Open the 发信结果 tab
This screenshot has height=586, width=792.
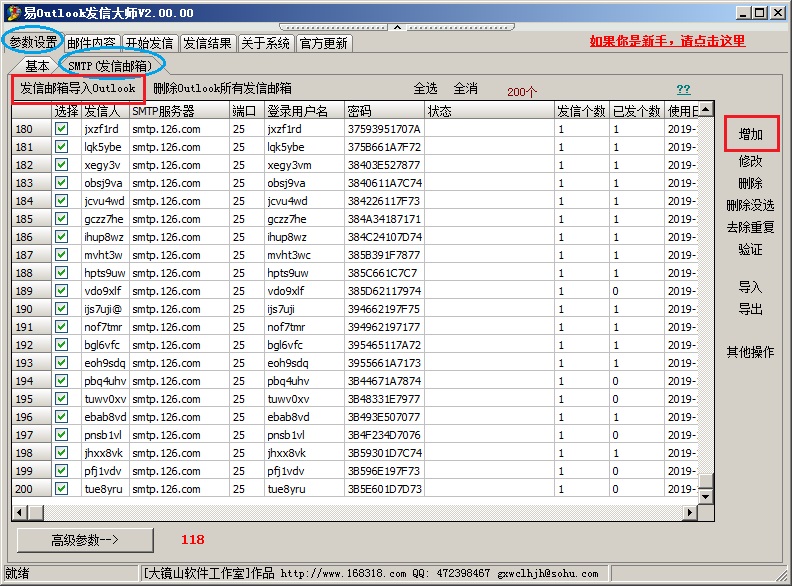tap(207, 43)
